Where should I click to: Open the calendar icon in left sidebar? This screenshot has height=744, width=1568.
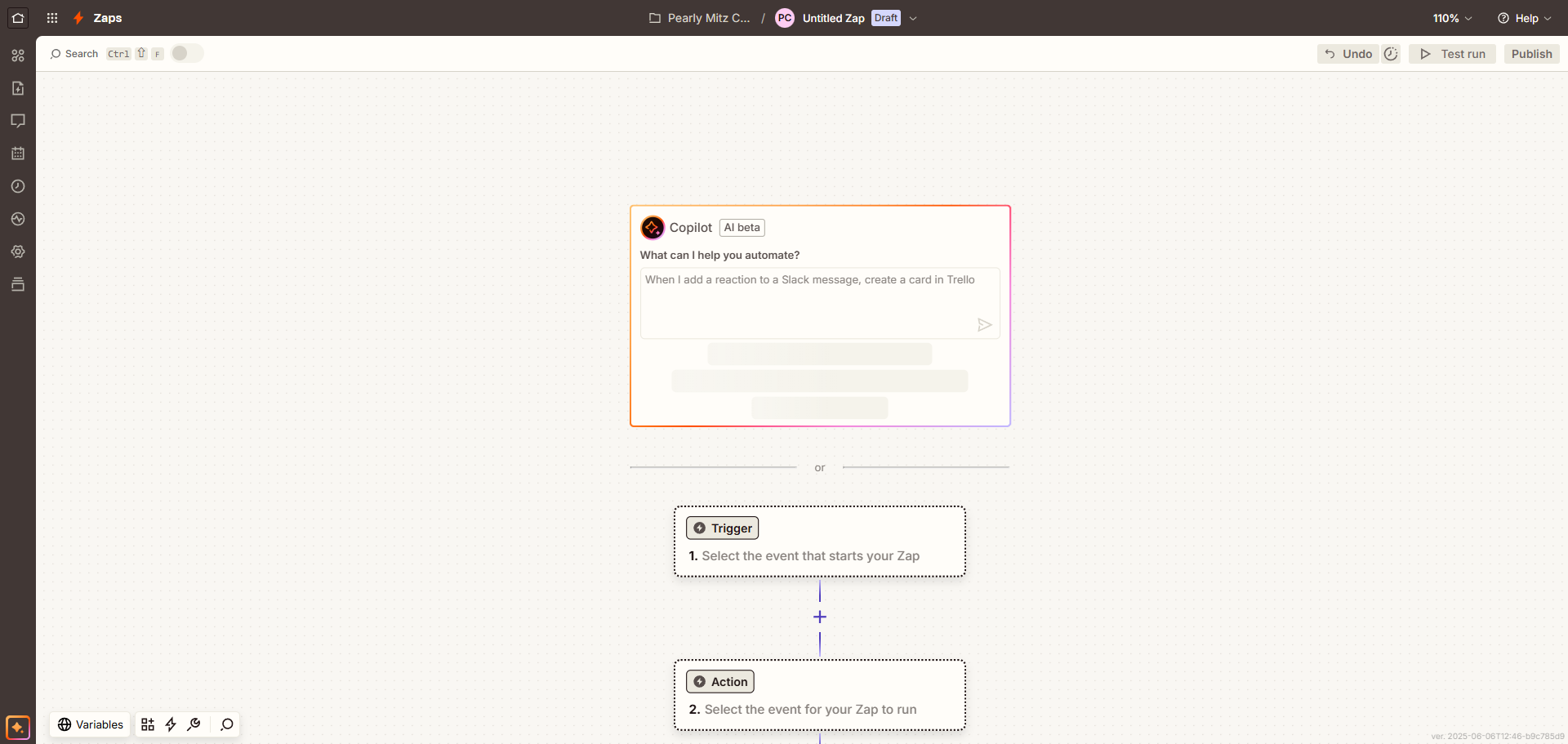coord(18,154)
